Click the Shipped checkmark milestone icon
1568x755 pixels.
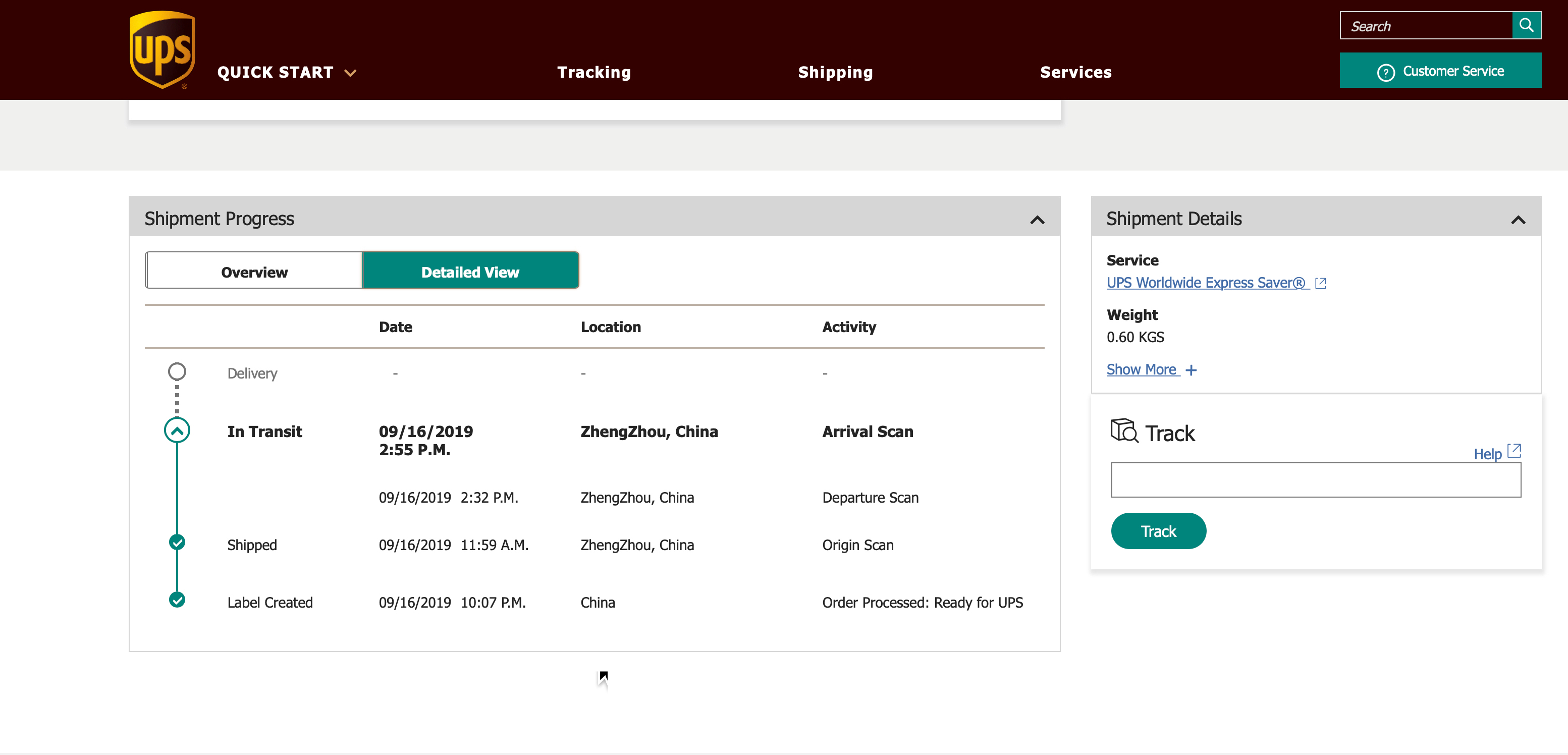point(177,542)
